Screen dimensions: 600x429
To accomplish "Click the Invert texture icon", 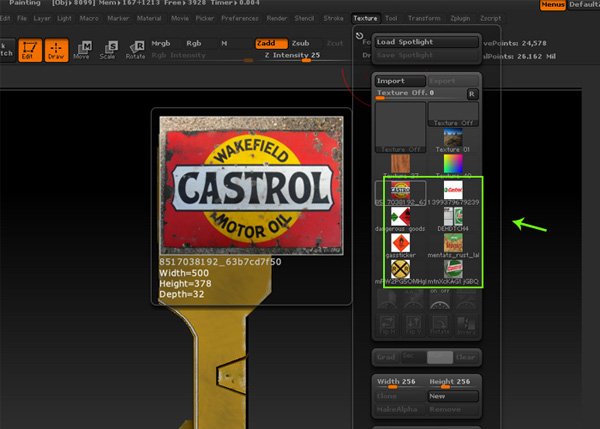I will (x=466, y=325).
